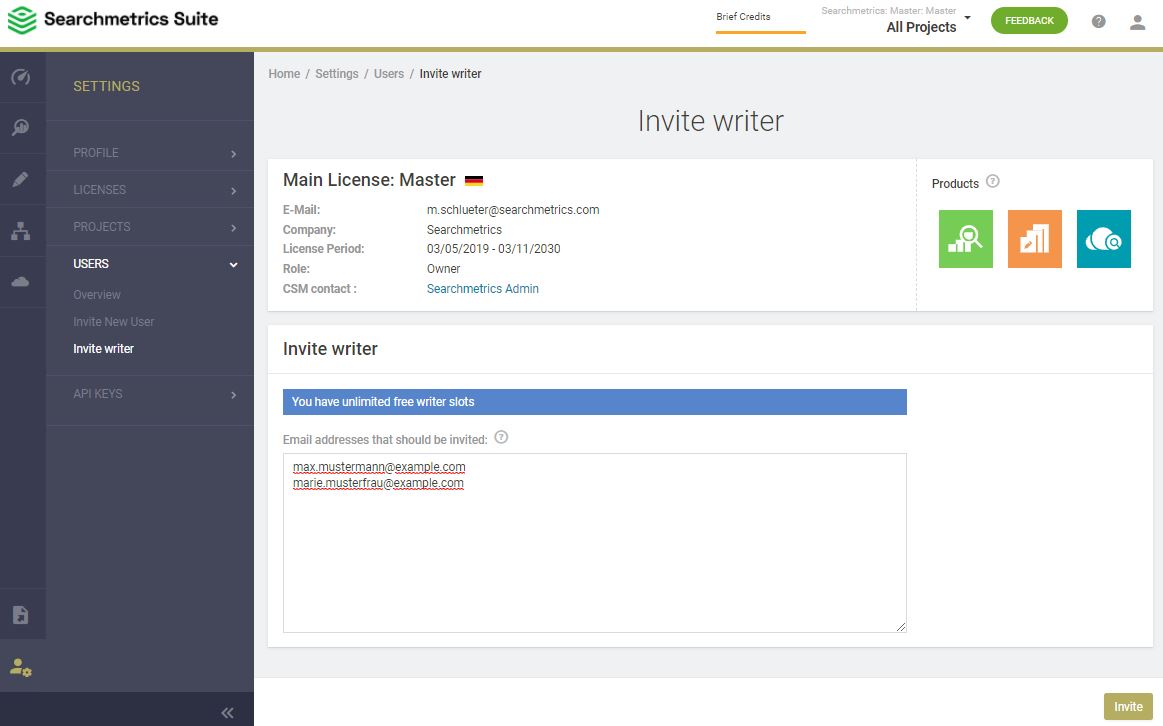Image resolution: width=1163 pixels, height=726 pixels.
Task: Click the License Period date range
Action: [x=493, y=249]
